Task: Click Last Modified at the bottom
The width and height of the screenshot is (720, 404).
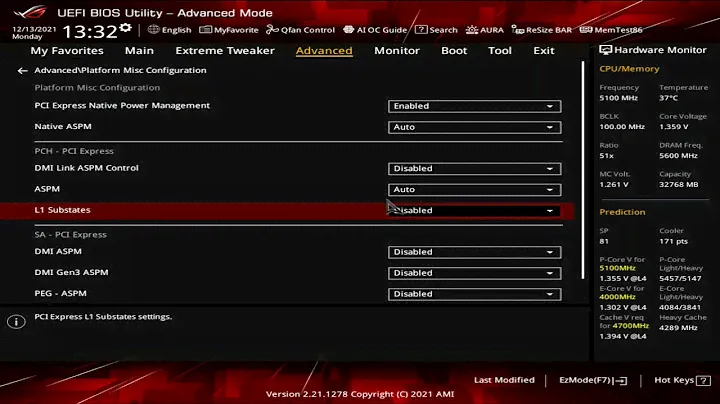Action: coord(504,380)
